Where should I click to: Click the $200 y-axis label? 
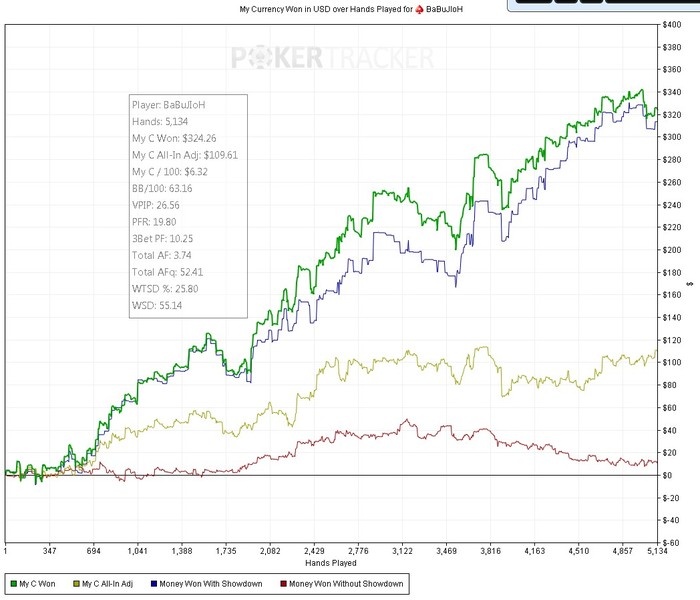(x=671, y=250)
